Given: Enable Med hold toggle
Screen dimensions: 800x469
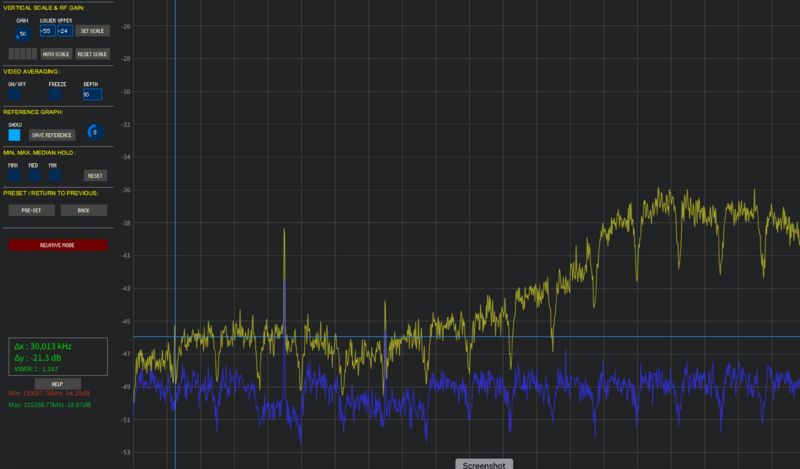Looking at the screenshot, I should [34, 175].
